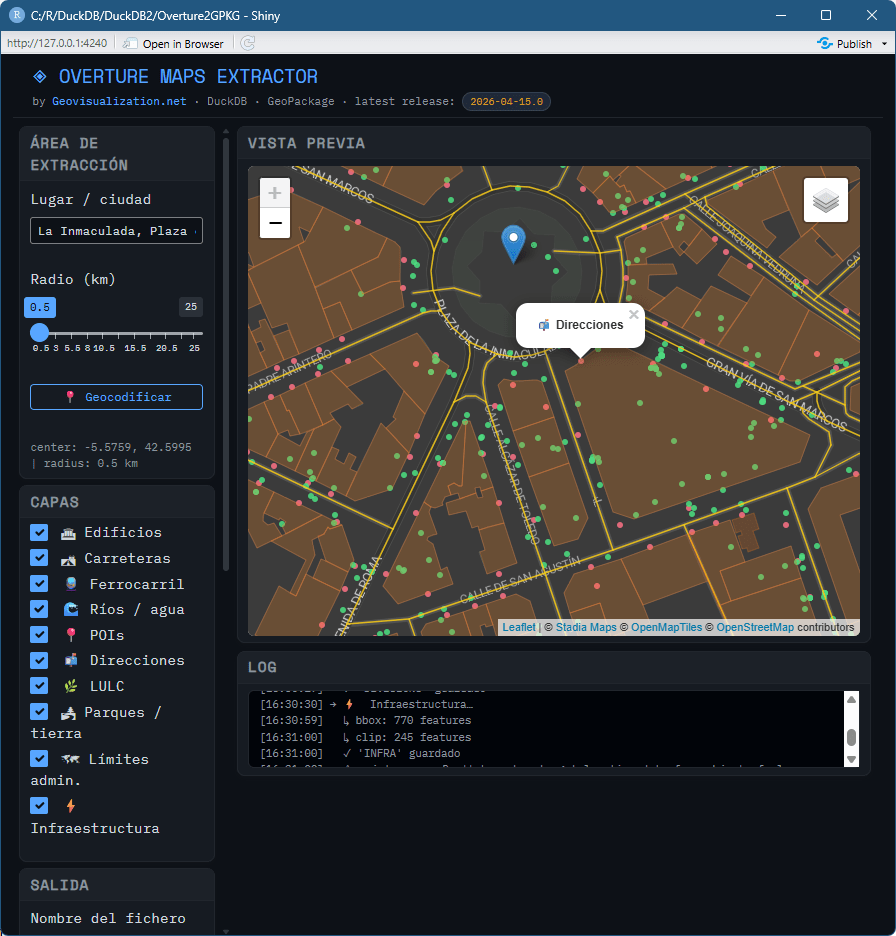This screenshot has width=896, height=936.
Task: Uncheck the Edificios layer checkbox
Action: tap(39, 532)
